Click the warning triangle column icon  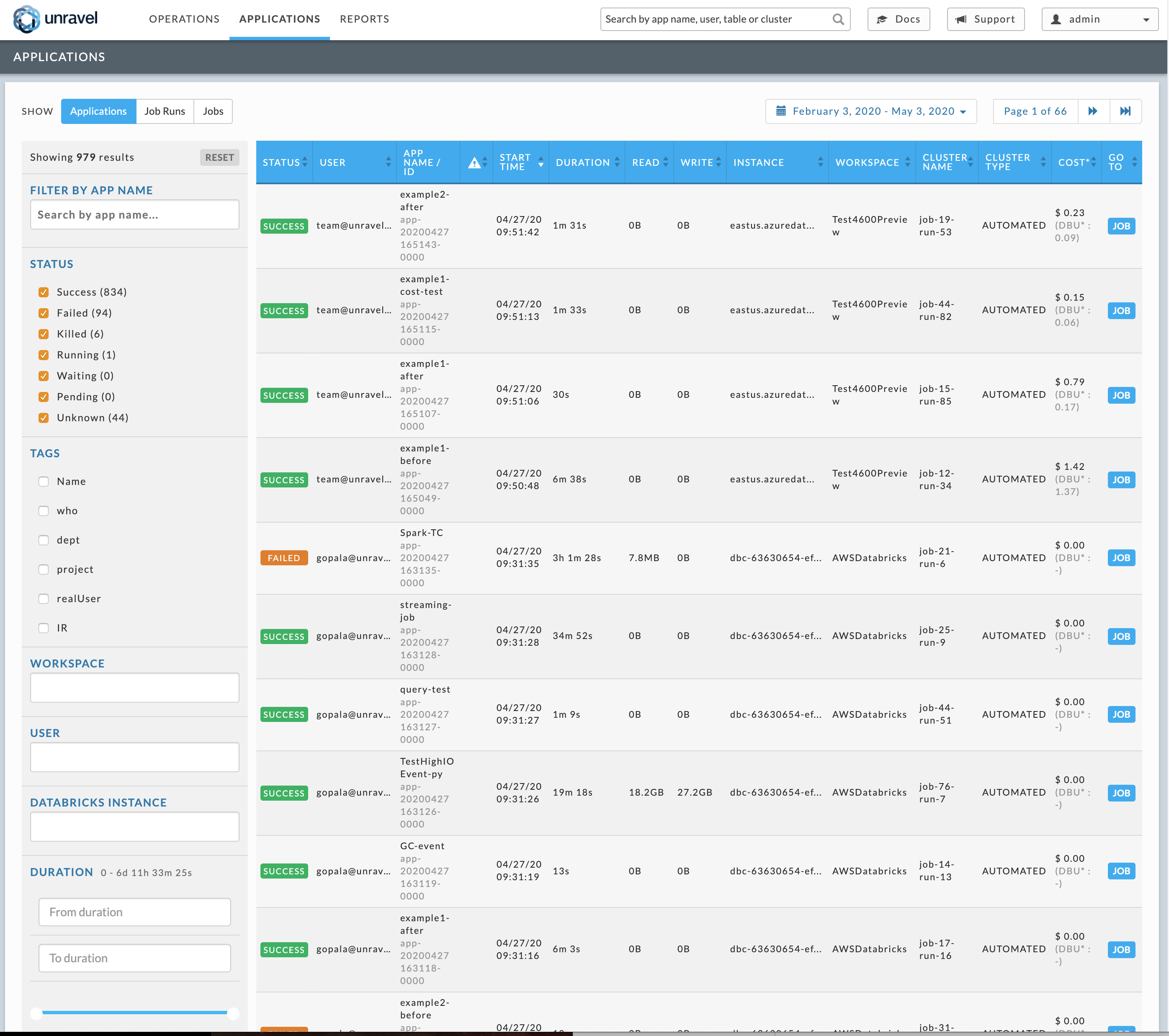[474, 163]
